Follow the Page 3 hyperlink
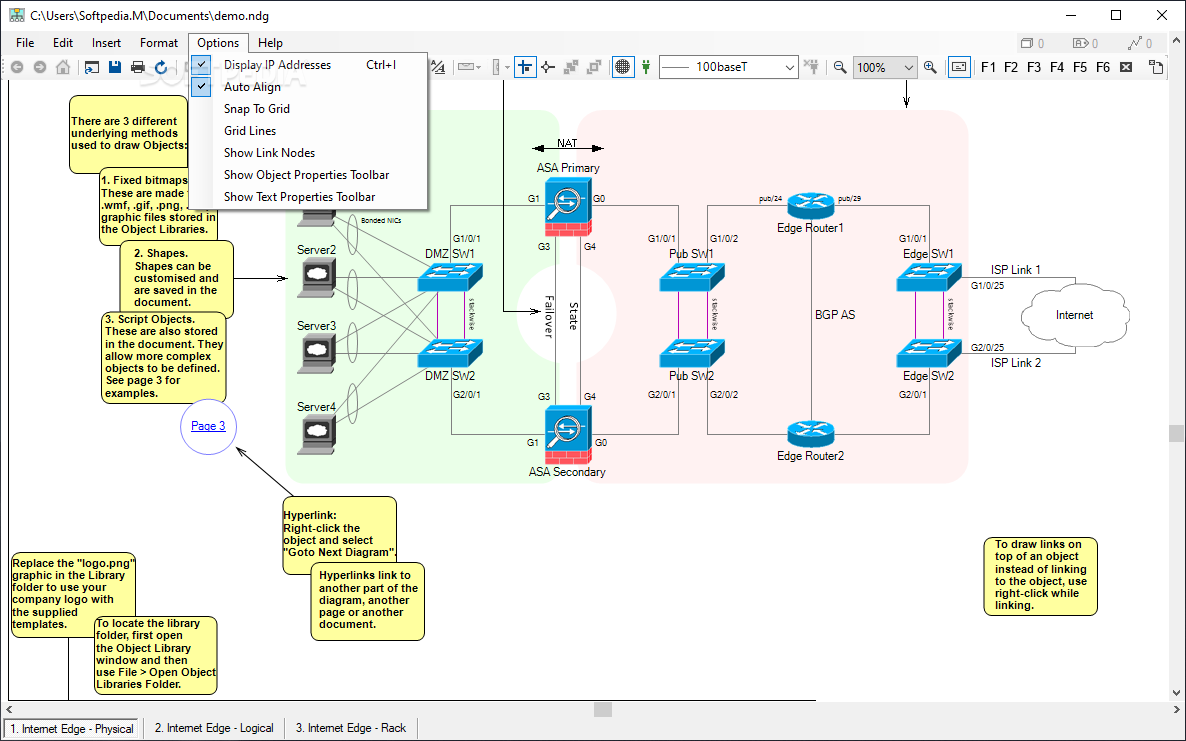This screenshot has width=1186, height=741. click(208, 426)
